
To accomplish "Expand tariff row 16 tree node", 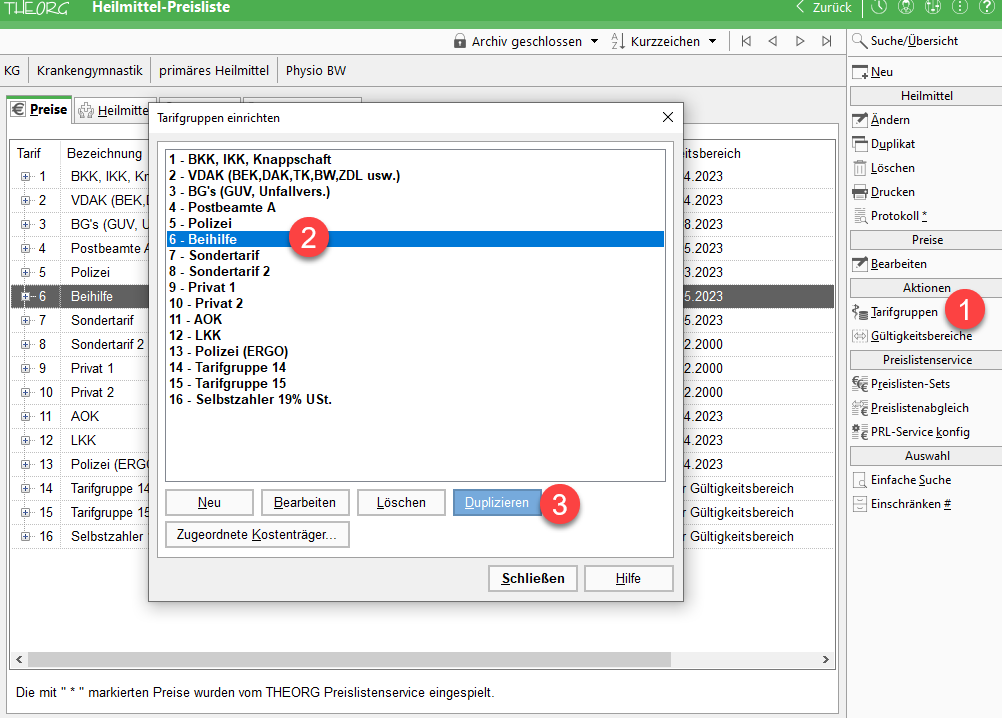I will [x=25, y=537].
